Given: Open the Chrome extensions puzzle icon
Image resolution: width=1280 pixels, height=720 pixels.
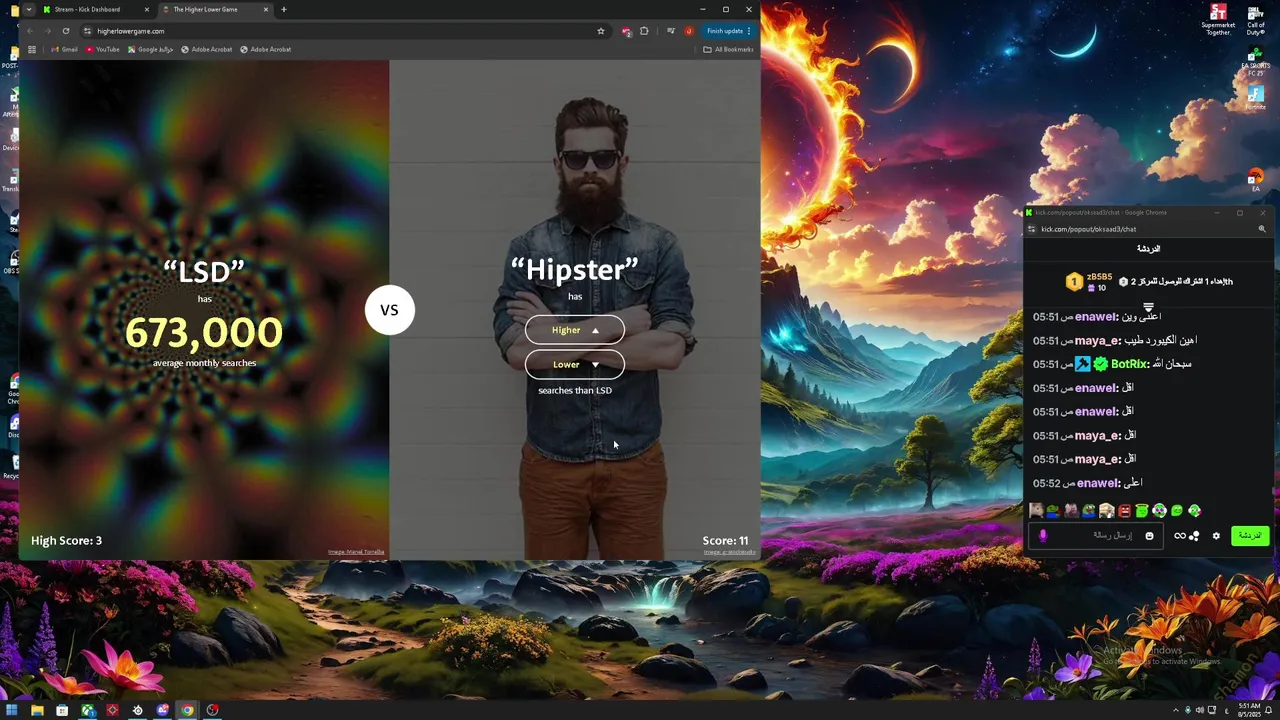Looking at the screenshot, I should pos(644,31).
